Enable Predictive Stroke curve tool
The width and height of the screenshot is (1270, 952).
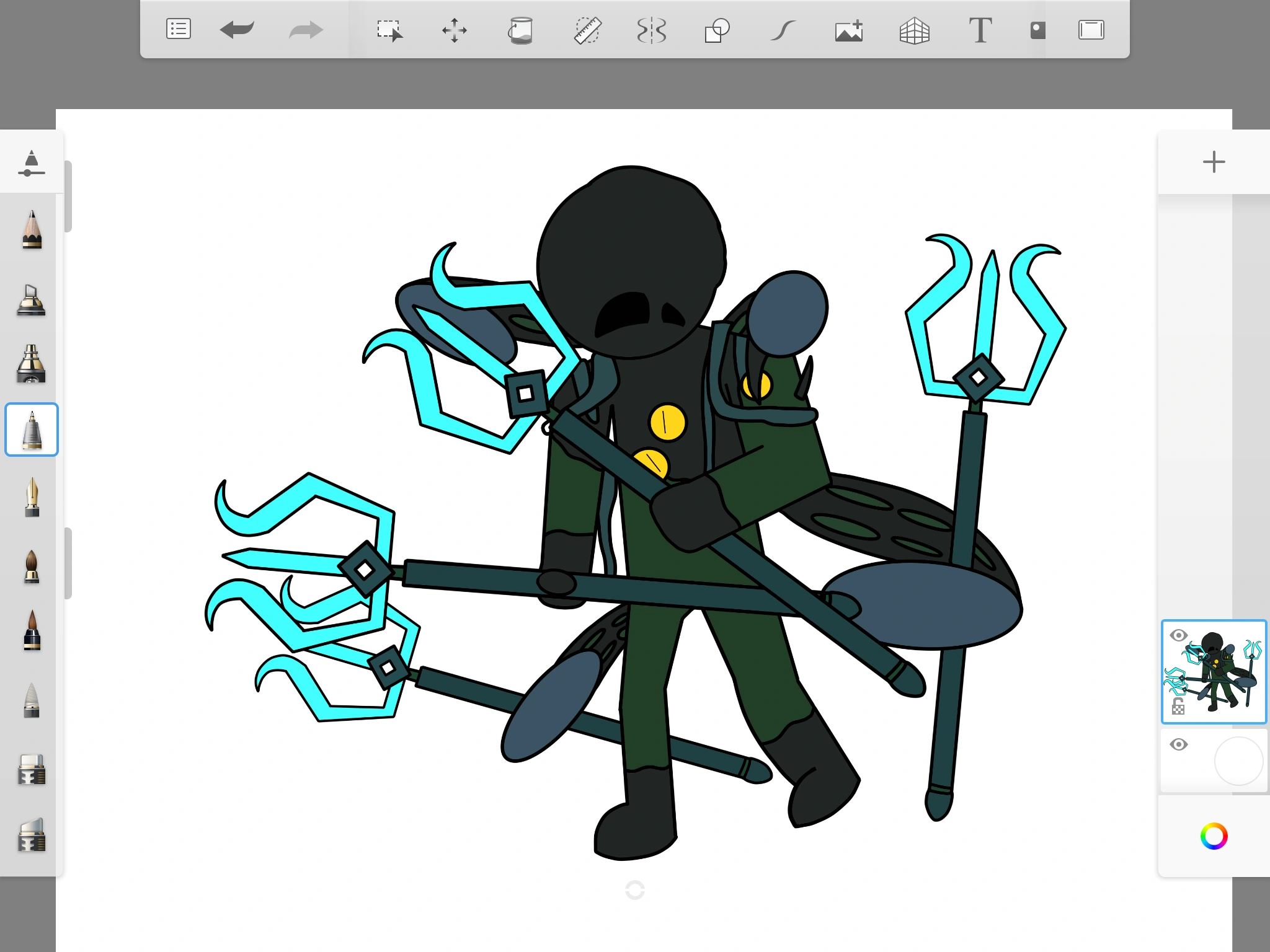tap(783, 30)
